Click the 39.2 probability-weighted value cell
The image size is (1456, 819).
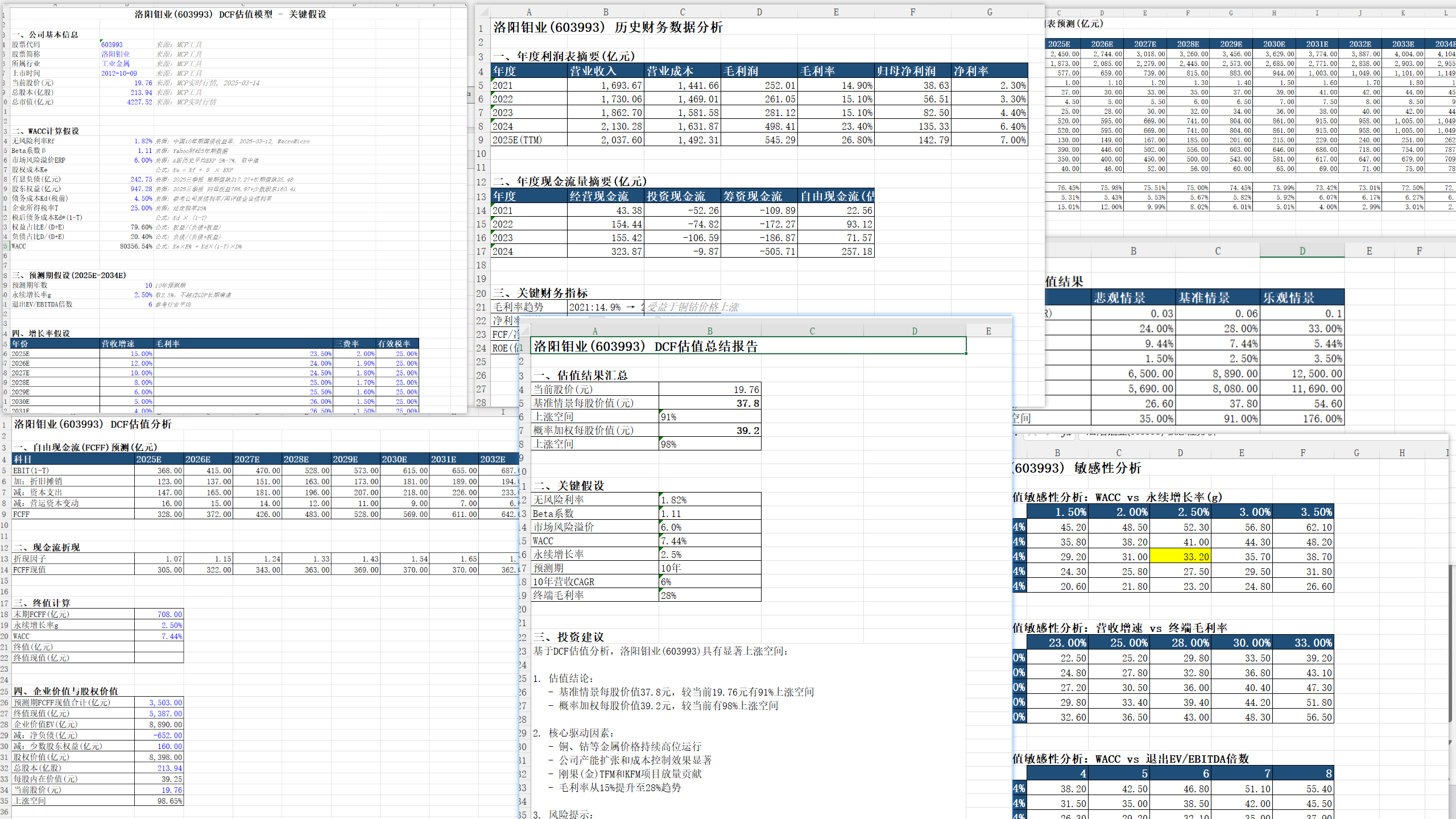click(710, 431)
